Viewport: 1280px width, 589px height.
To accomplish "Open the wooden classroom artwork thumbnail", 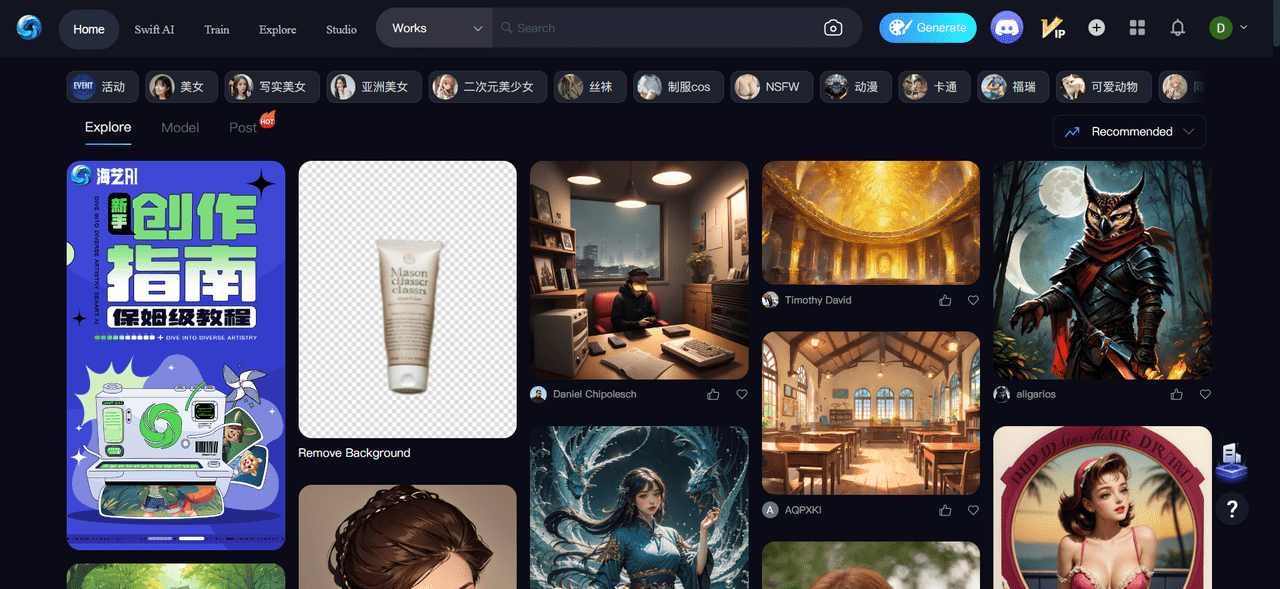I will coord(871,413).
